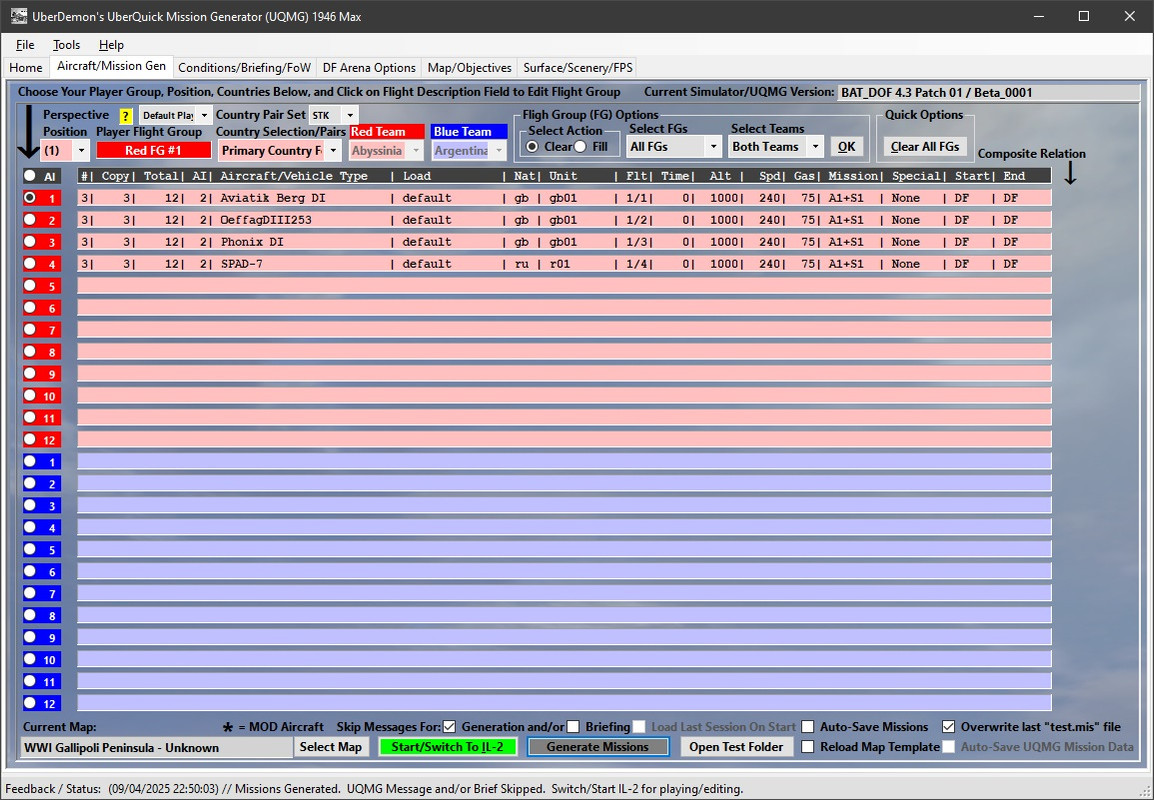Select the Fill action radio button
This screenshot has width=1154, height=800.
(581, 146)
